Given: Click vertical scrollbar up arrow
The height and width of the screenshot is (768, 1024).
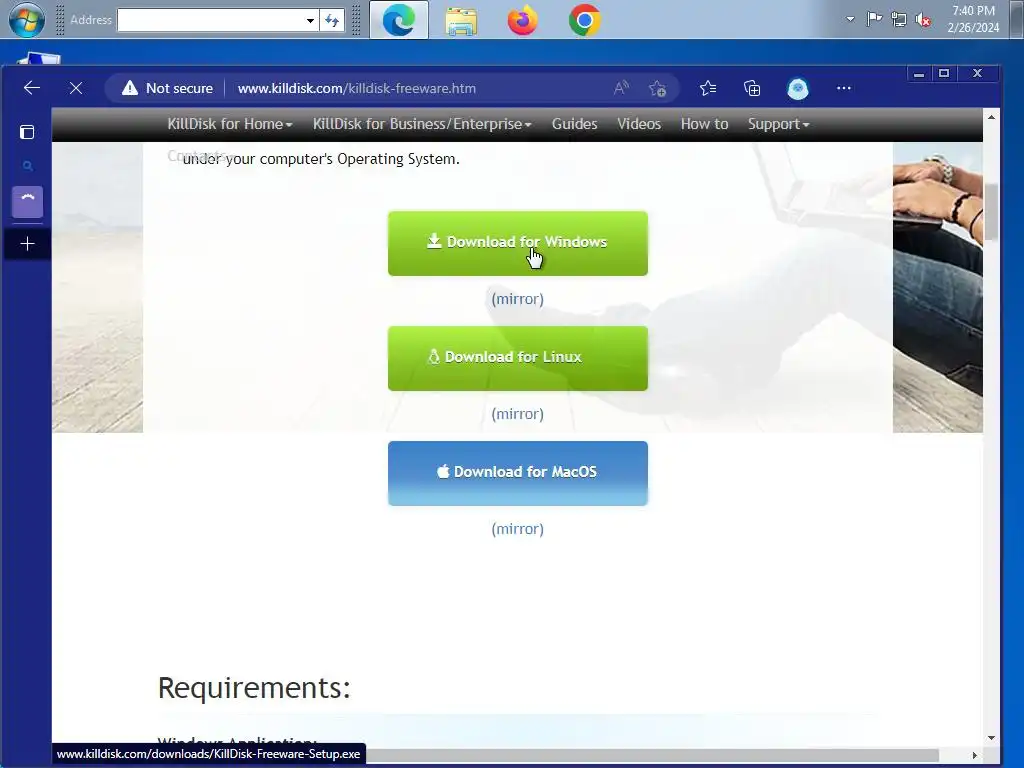Looking at the screenshot, I should (991, 118).
